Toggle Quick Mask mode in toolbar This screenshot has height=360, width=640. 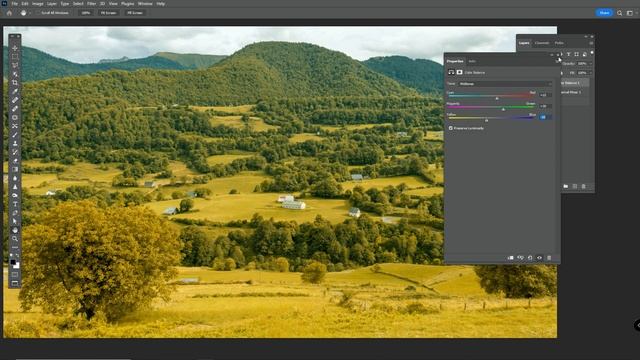pos(15,275)
